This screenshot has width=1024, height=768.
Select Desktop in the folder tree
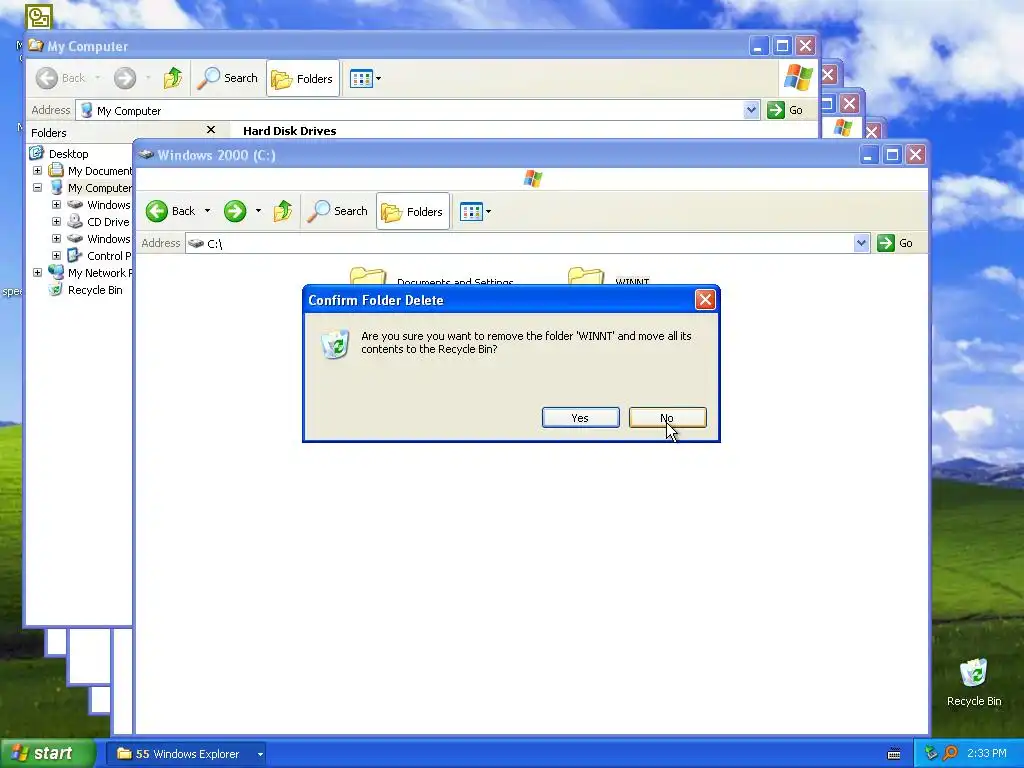[69, 153]
